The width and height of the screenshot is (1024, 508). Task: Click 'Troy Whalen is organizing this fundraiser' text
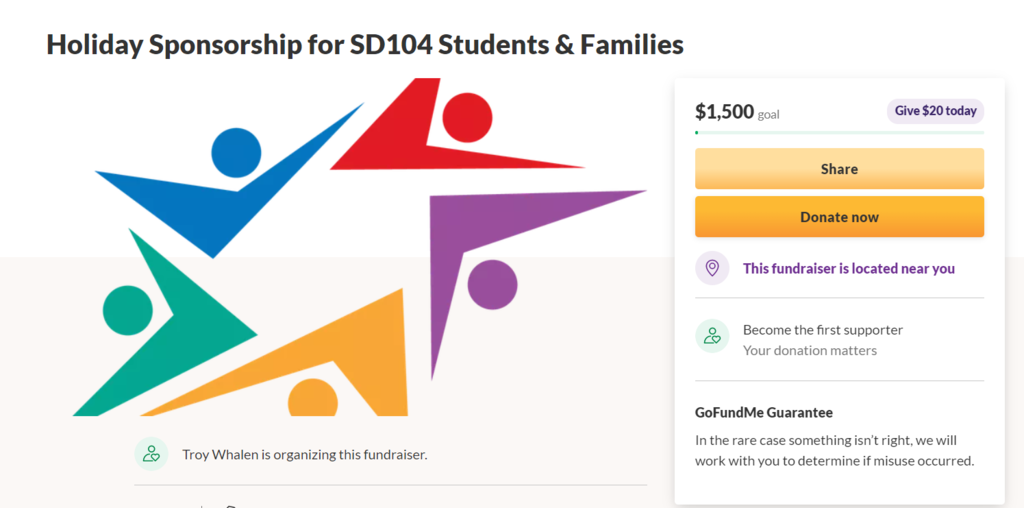(x=305, y=454)
